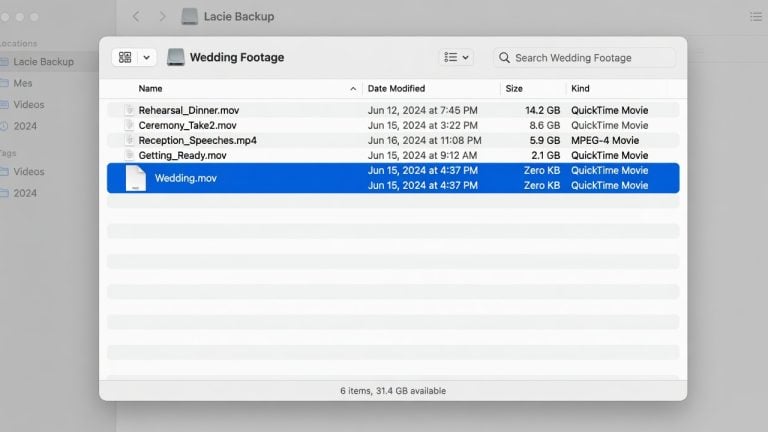Viewport: 768px width, 432px height.
Task: Click the 8.6 GB size cell
Action: coord(544,125)
